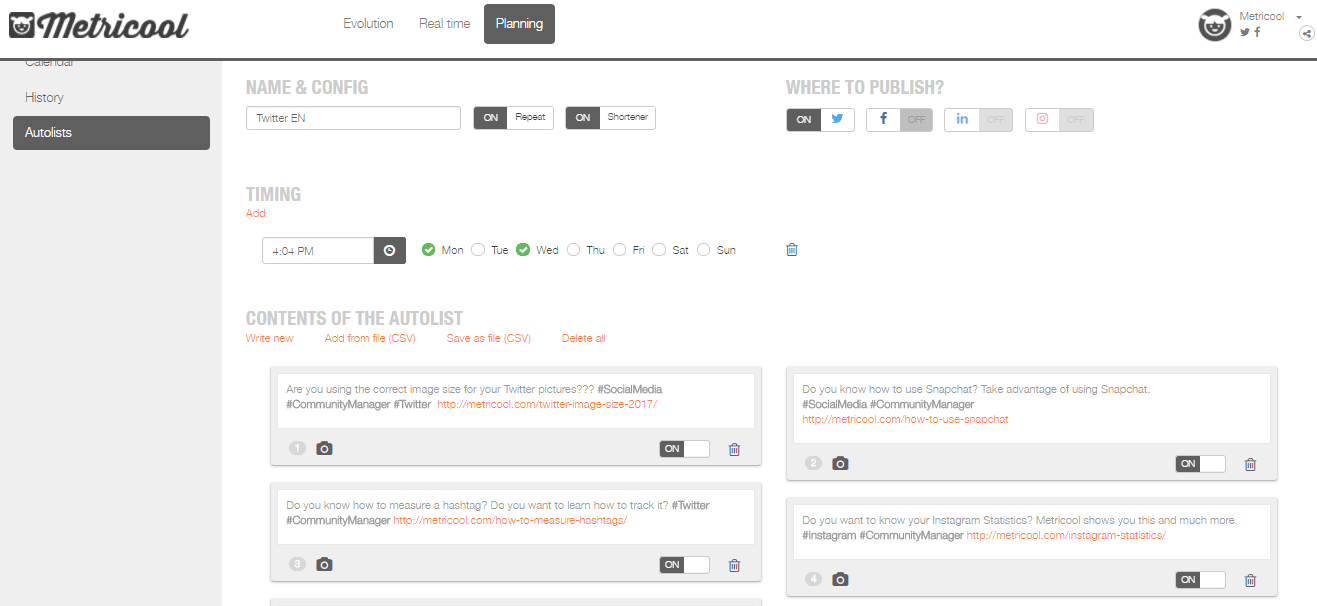This screenshot has width=1317, height=606.
Task: Open the Evolution tab
Action: click(x=368, y=24)
